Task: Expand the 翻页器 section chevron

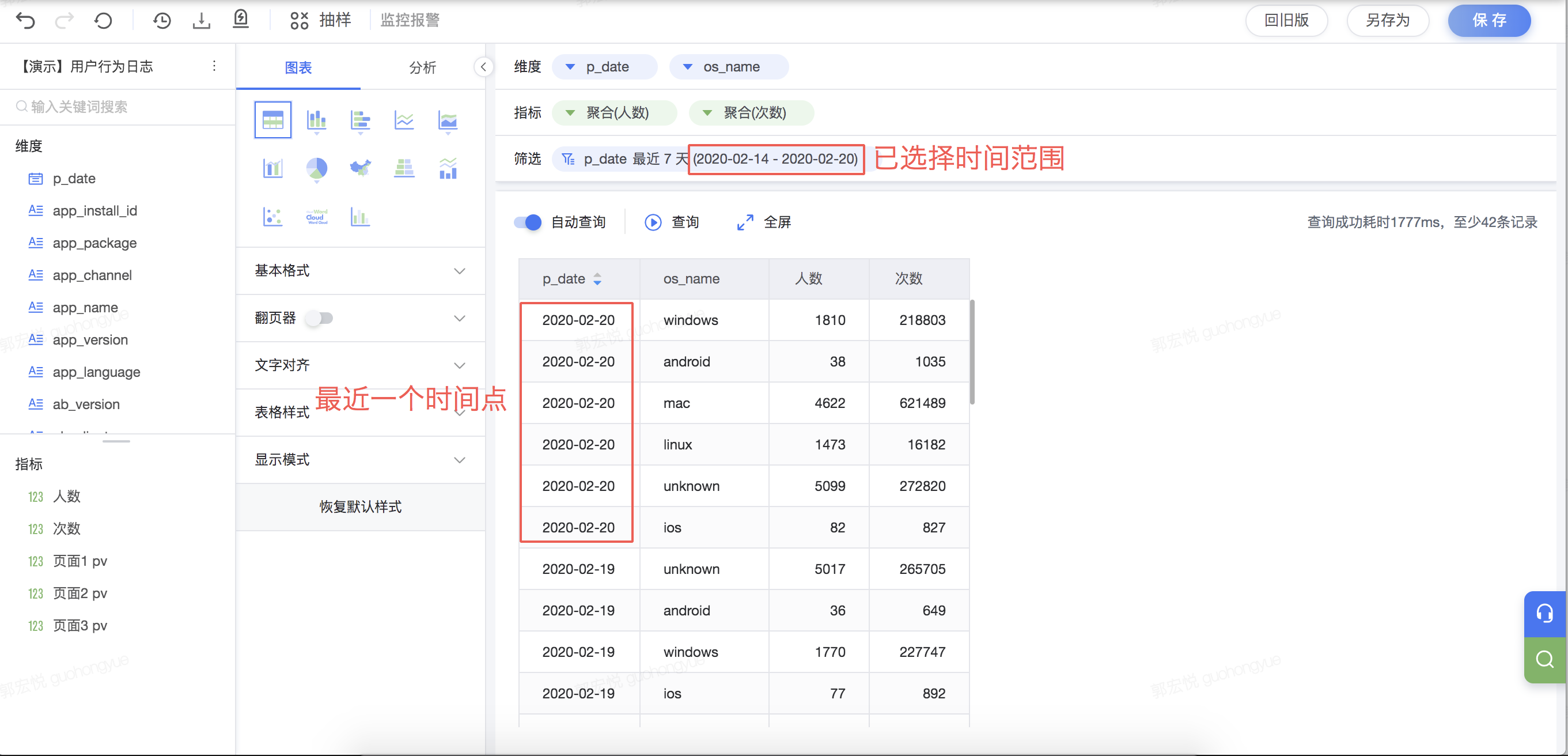Action: click(460, 318)
